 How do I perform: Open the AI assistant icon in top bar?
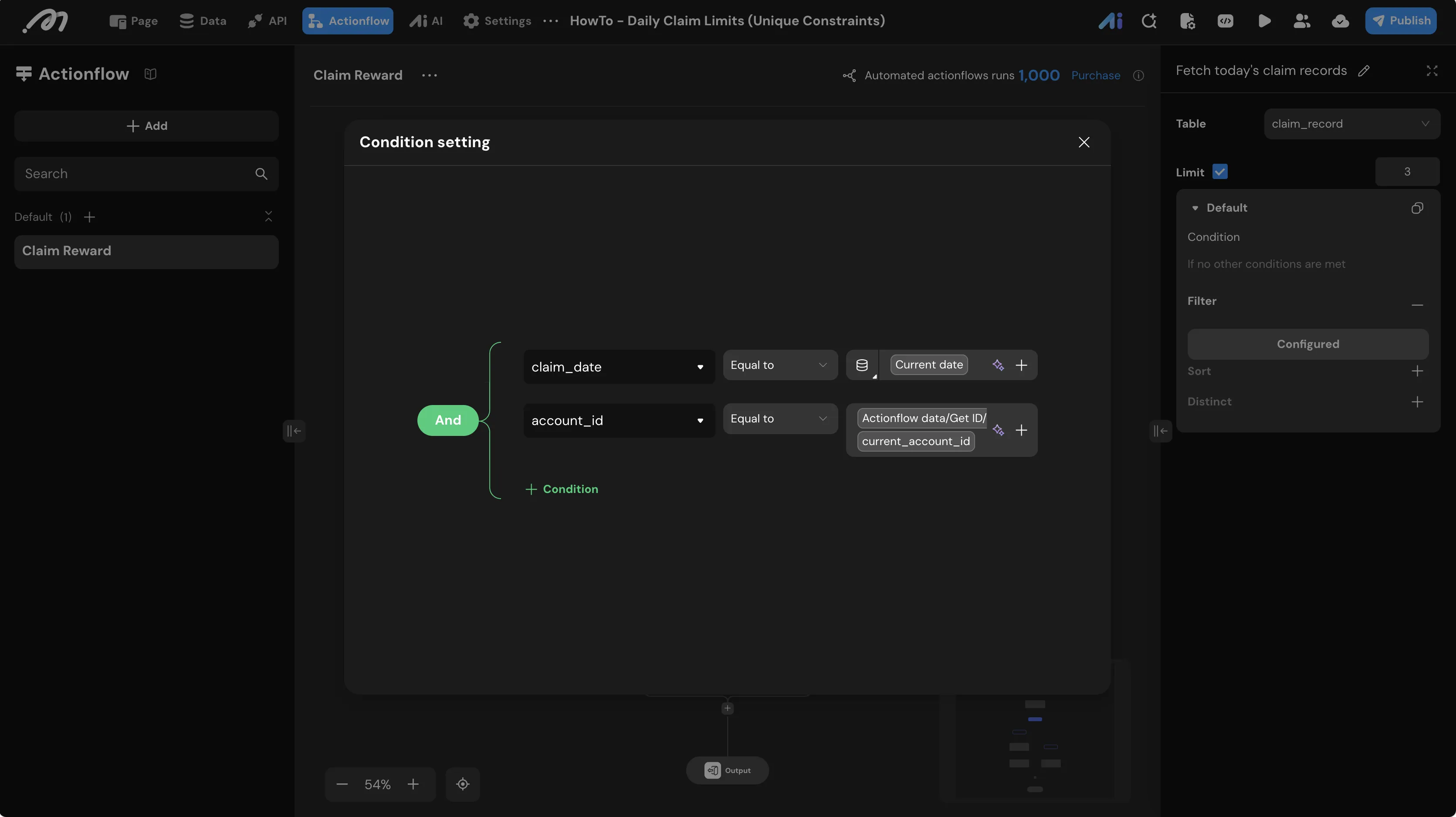pos(1110,21)
